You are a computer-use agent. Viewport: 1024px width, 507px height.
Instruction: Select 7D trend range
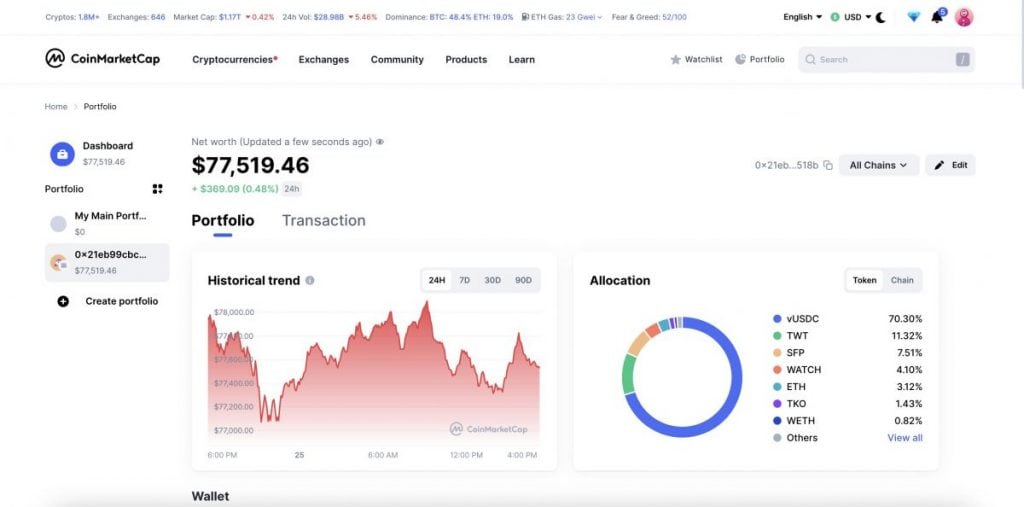[x=464, y=280]
